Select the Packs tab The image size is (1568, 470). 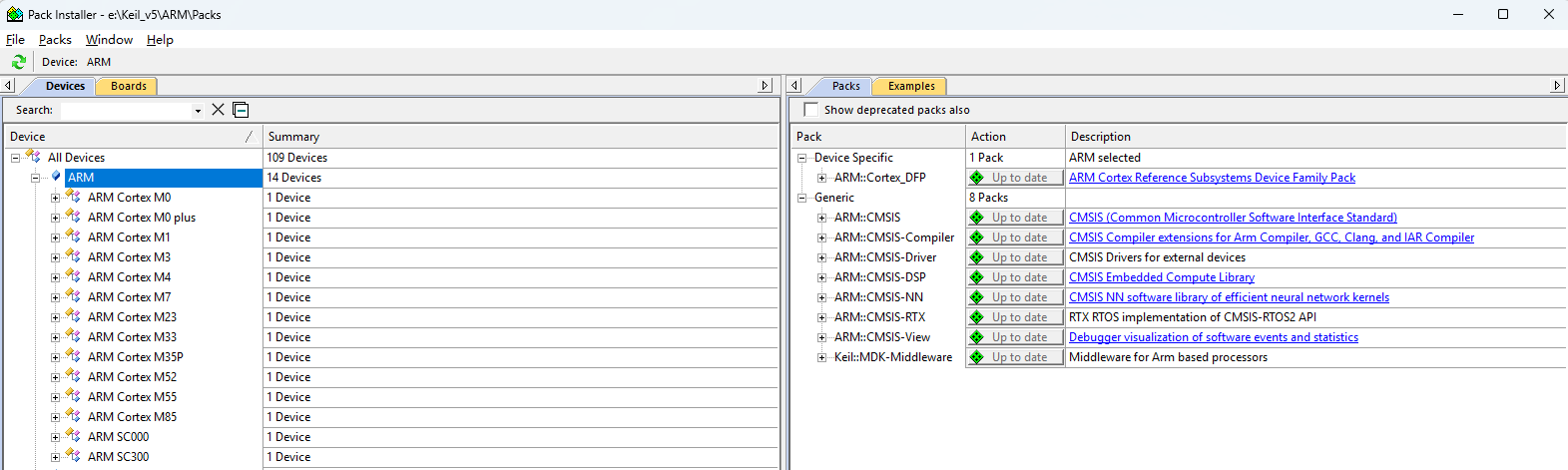(x=845, y=86)
